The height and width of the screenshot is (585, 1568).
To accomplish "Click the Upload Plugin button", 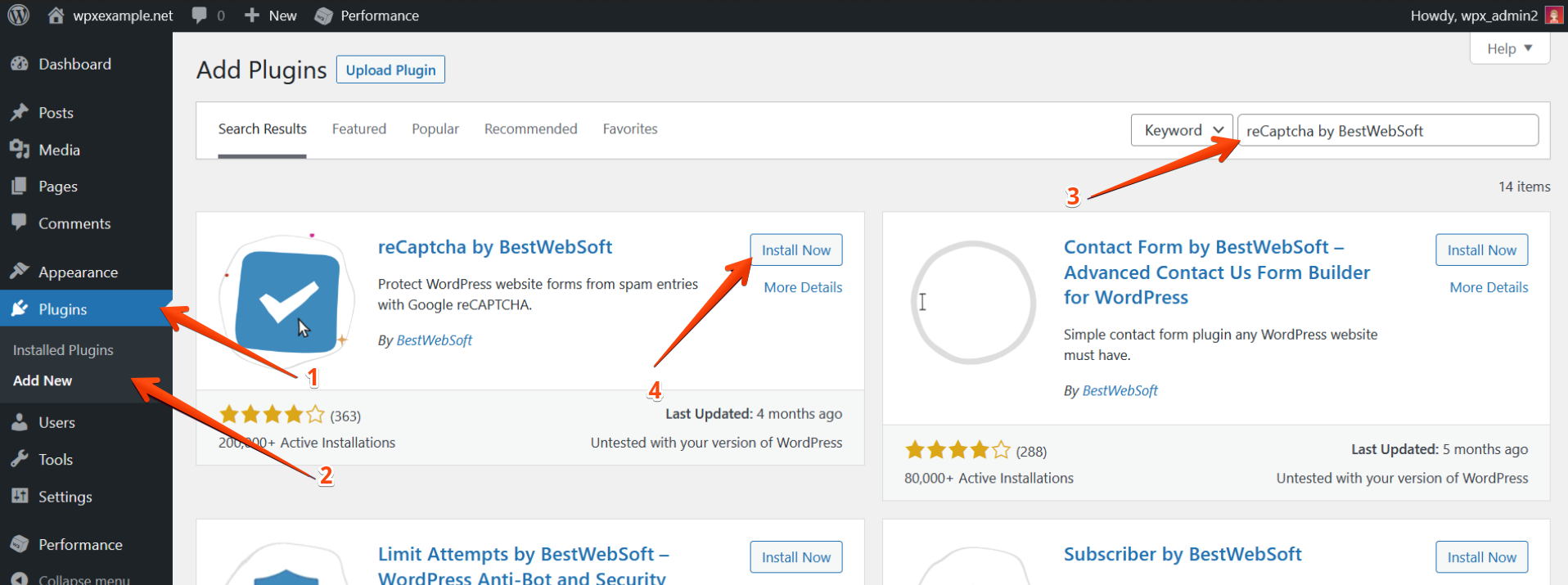I will [390, 70].
